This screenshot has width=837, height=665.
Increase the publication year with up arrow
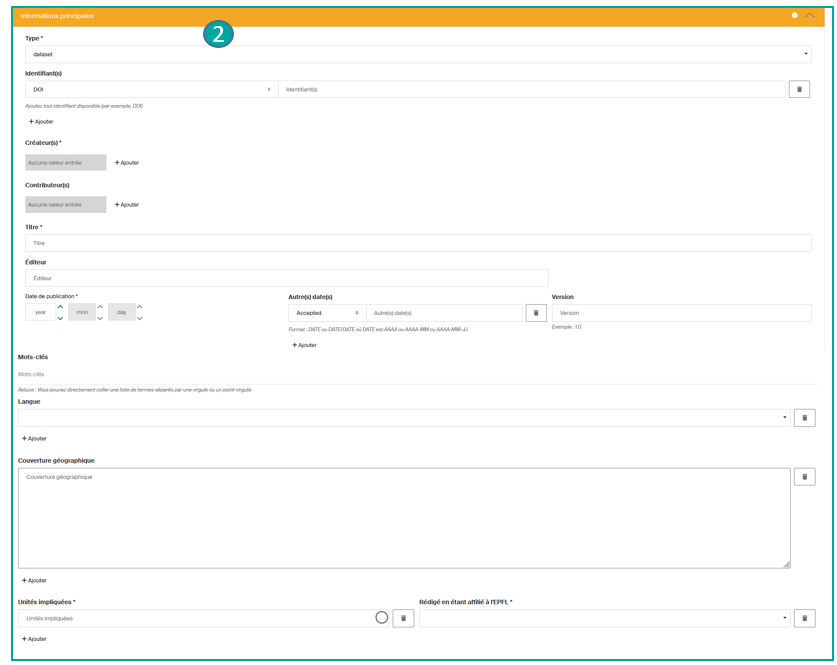(x=60, y=307)
